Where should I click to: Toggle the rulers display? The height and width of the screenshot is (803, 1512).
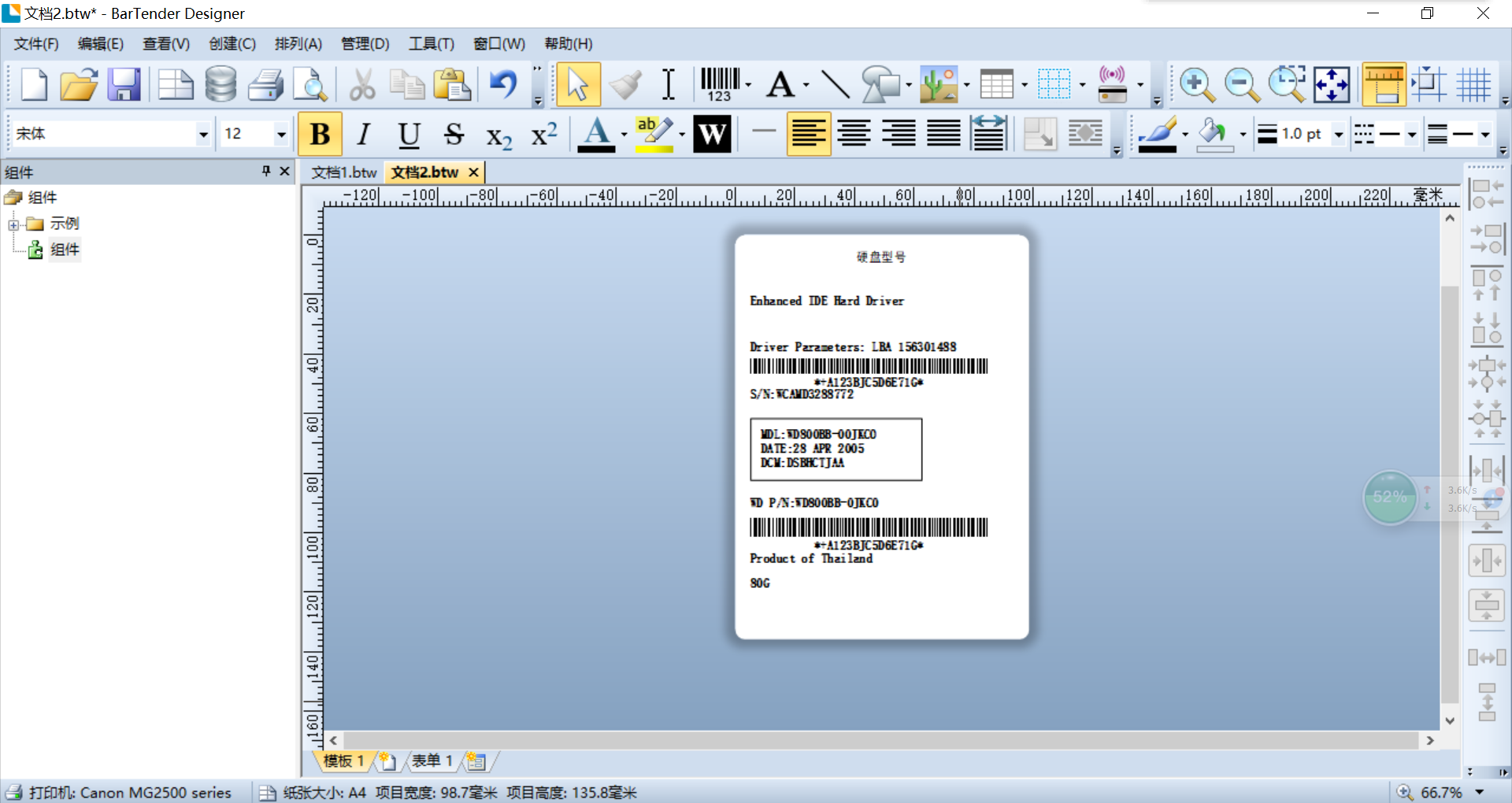(x=1384, y=84)
